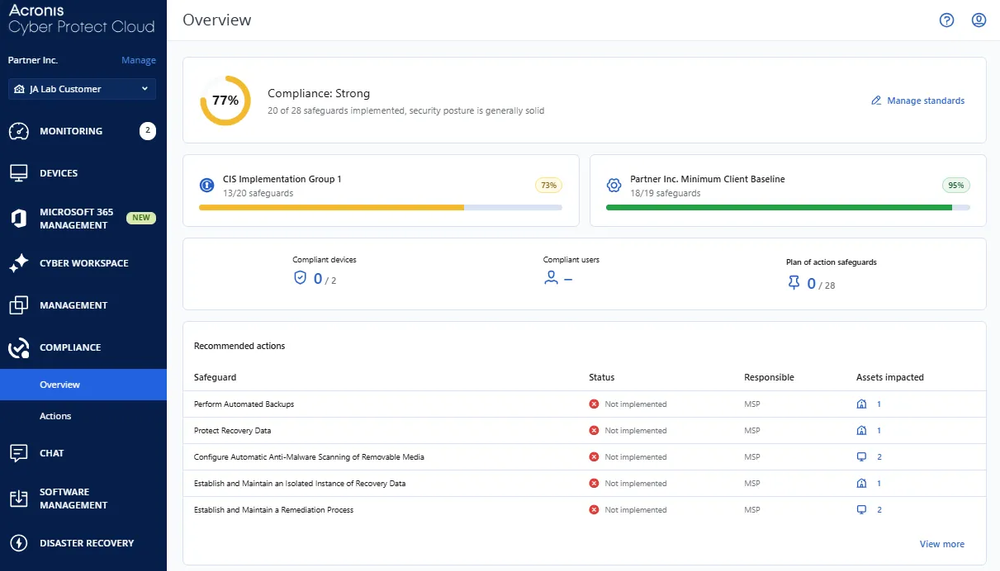Open the user account profile icon
Screen dimensions: 1000x571
[978, 20]
